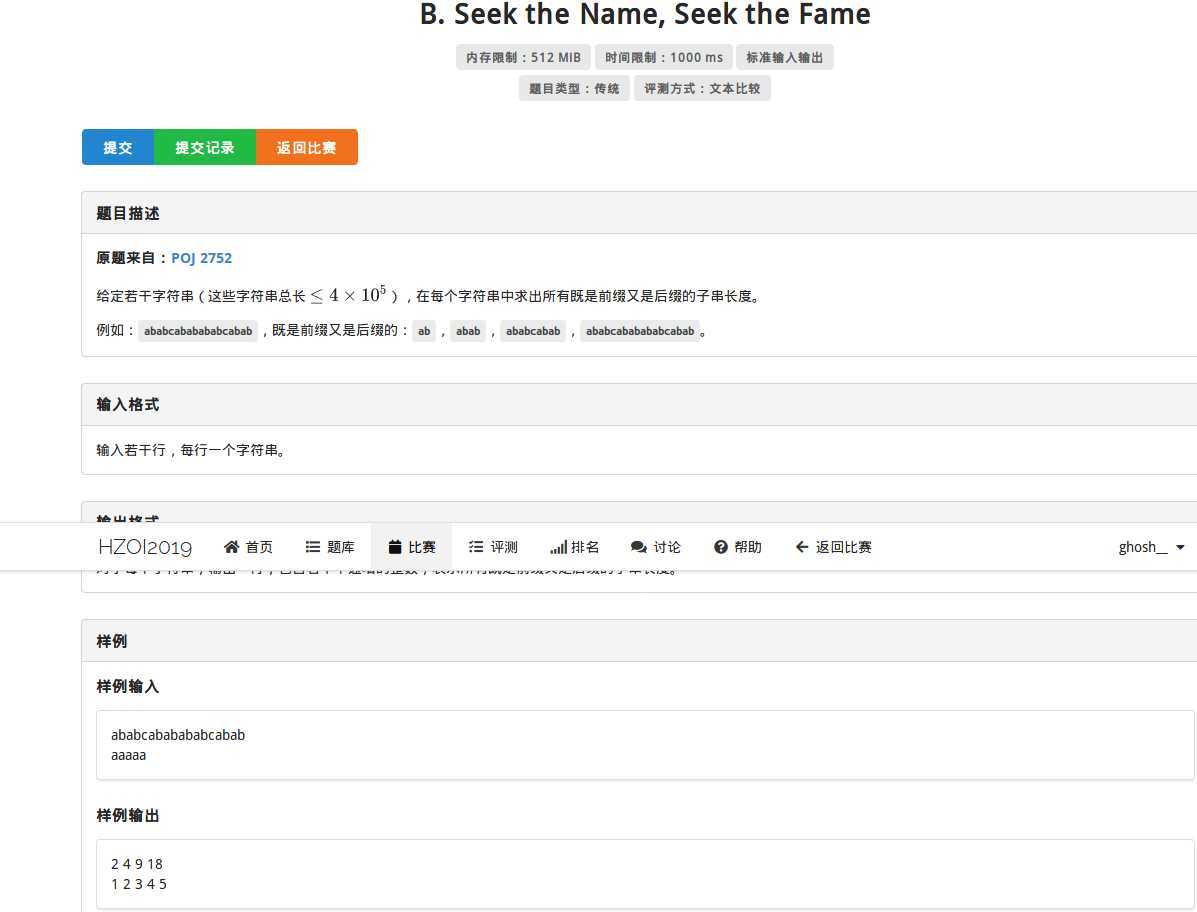Click the 讨论 discussion comment icon

point(637,547)
